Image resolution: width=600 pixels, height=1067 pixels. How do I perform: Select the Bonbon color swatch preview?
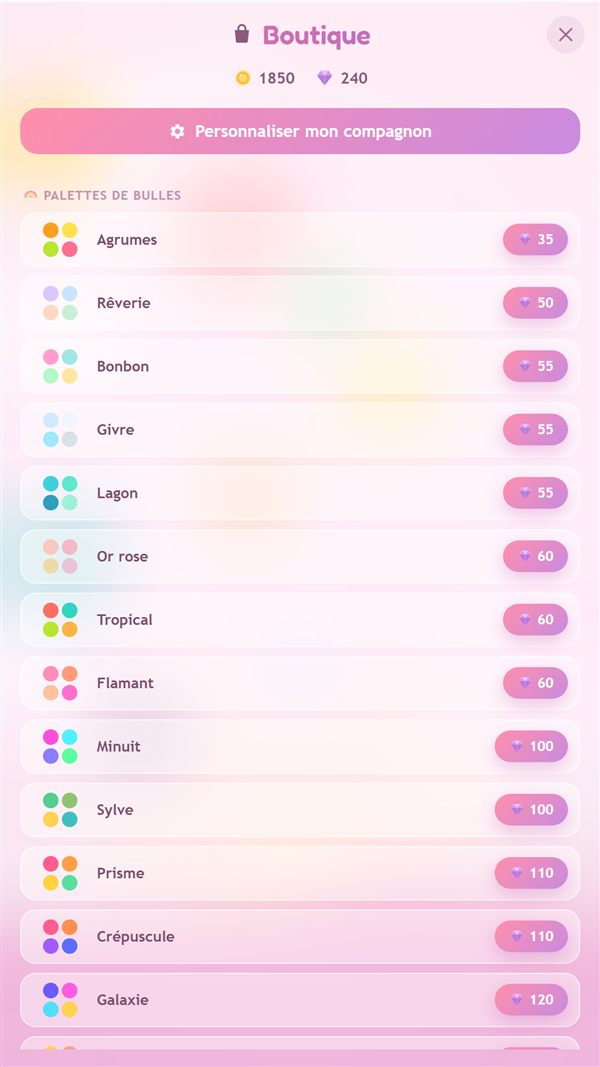[x=60, y=366]
